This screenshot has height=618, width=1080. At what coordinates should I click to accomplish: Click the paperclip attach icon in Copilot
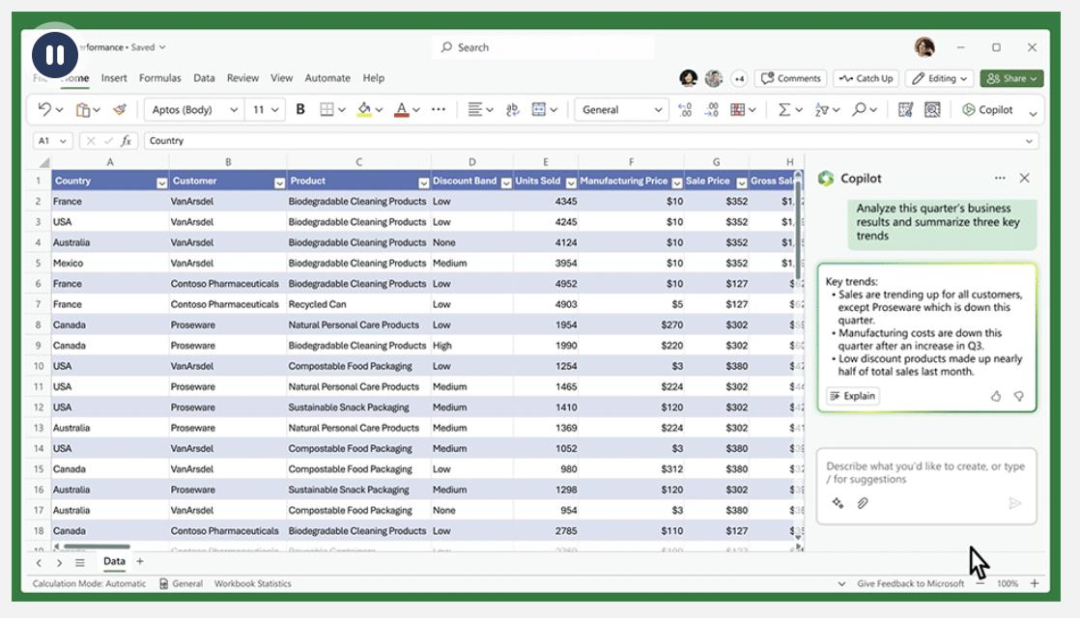coord(862,503)
